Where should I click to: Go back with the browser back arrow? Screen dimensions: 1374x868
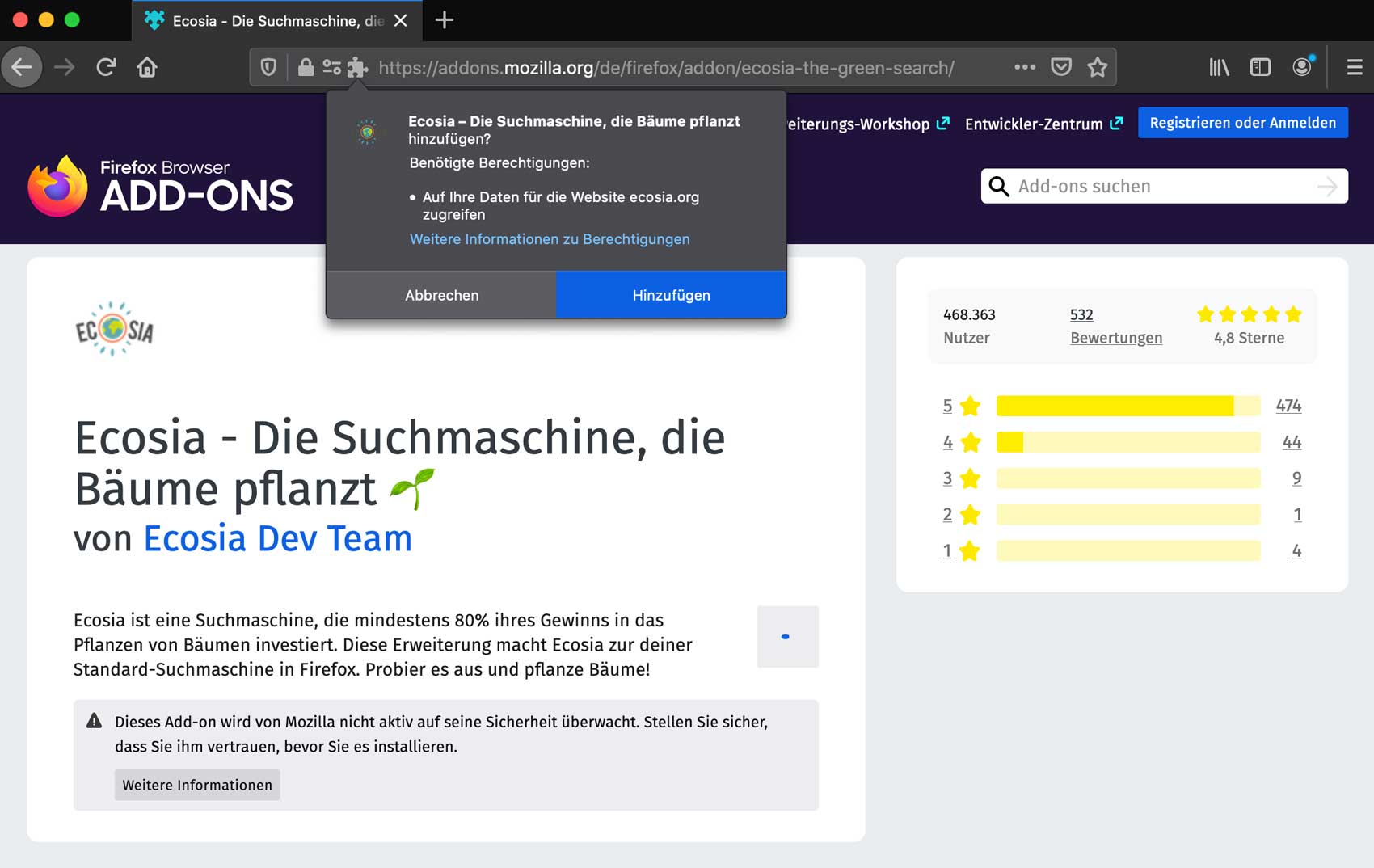[x=22, y=67]
